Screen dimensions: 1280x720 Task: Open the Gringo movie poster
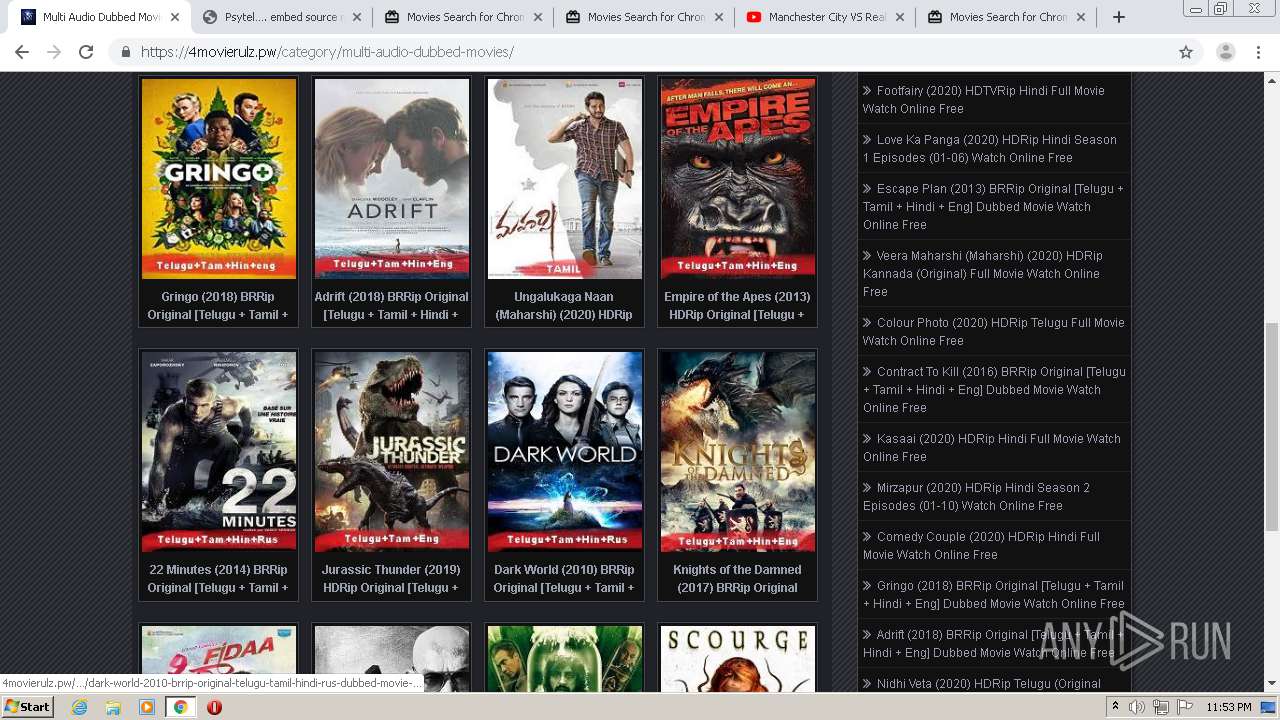(219, 178)
